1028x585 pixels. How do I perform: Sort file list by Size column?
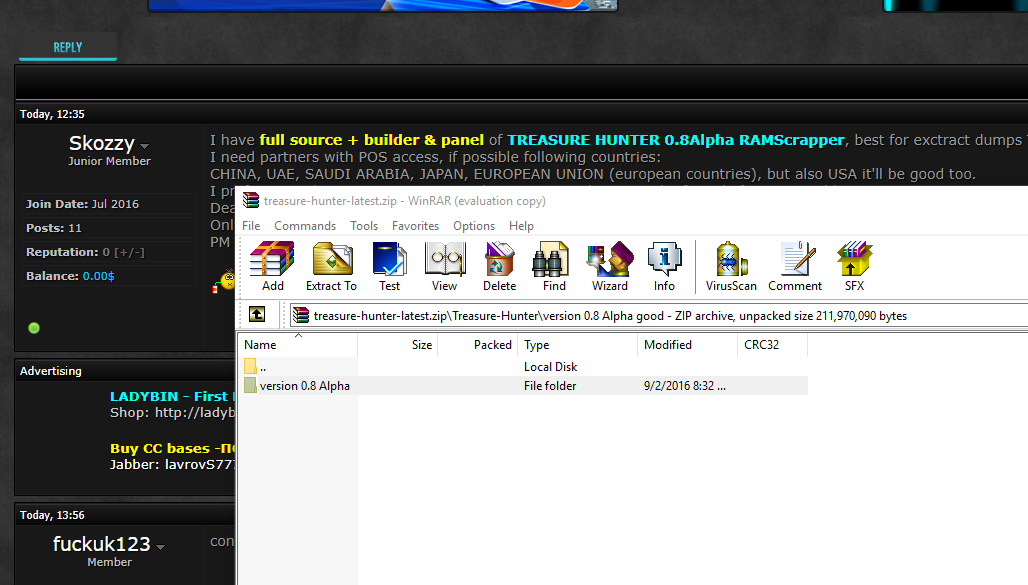(397, 344)
